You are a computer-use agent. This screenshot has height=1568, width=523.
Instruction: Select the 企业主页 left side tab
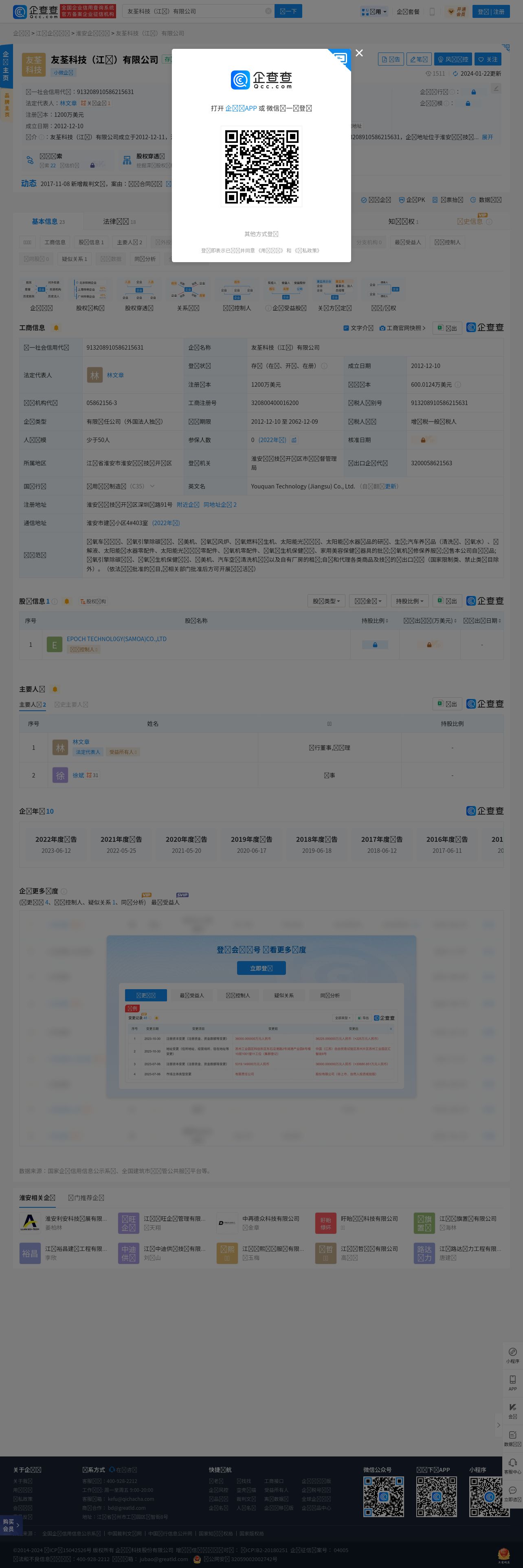coord(6,66)
